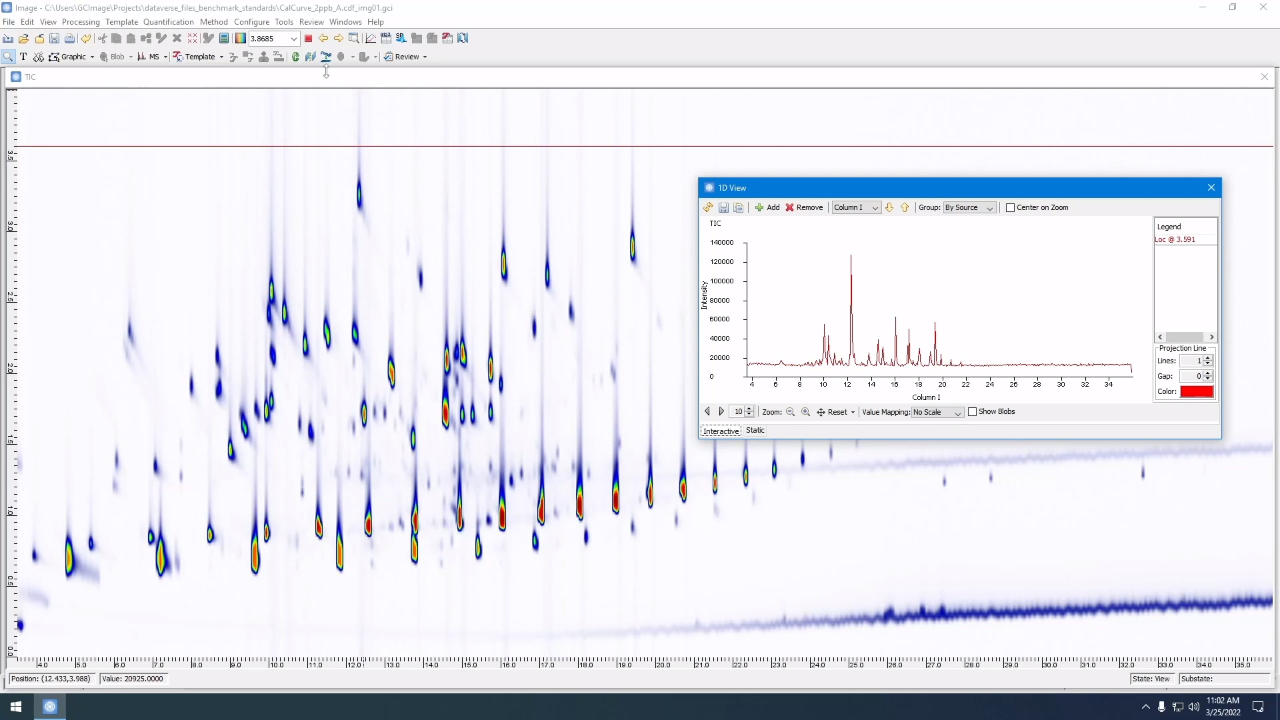Zoom out on the 1D View plot
Image resolution: width=1280 pixels, height=720 pixels.
point(790,412)
